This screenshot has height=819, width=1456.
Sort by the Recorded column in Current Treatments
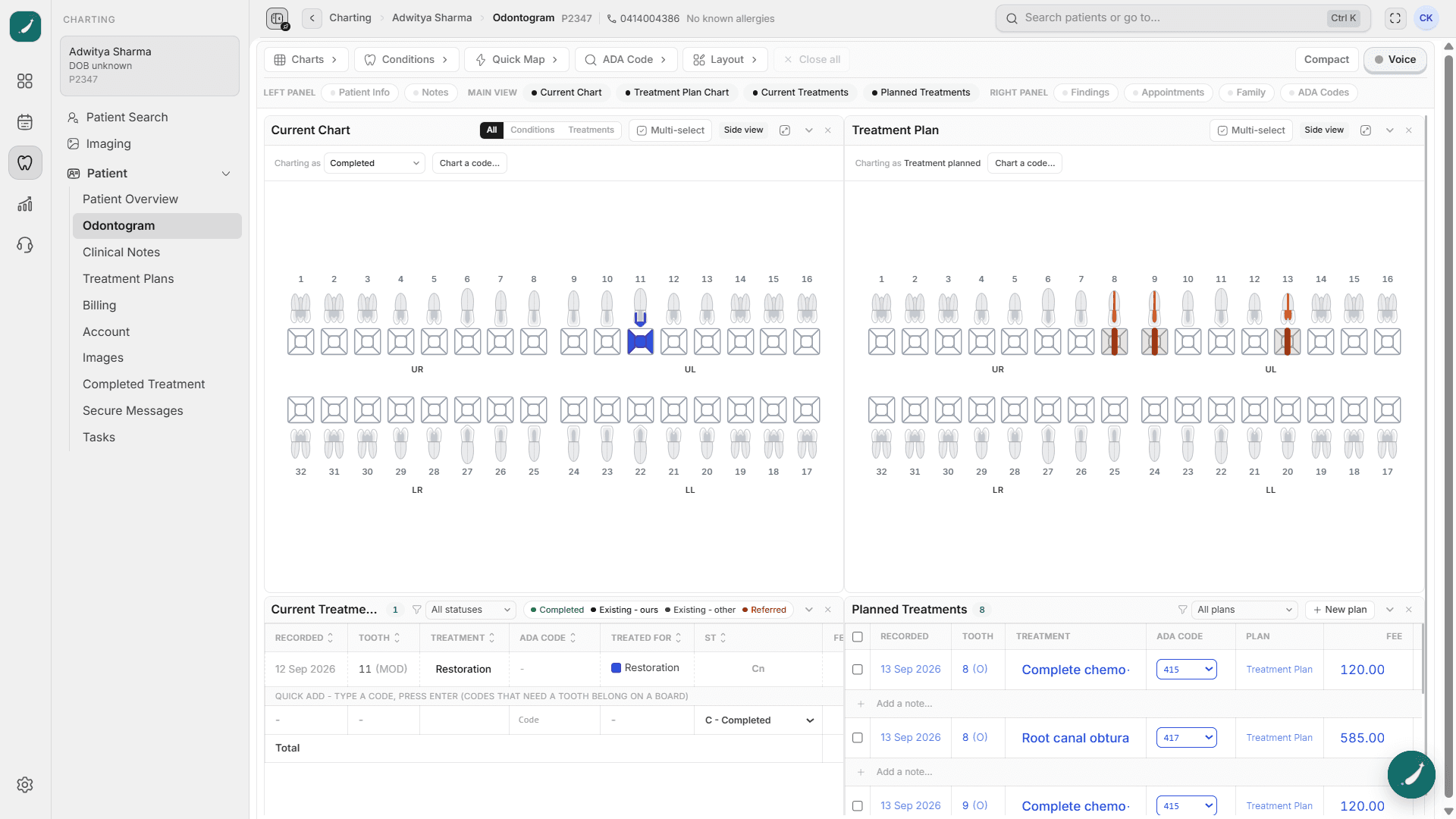[305, 639]
